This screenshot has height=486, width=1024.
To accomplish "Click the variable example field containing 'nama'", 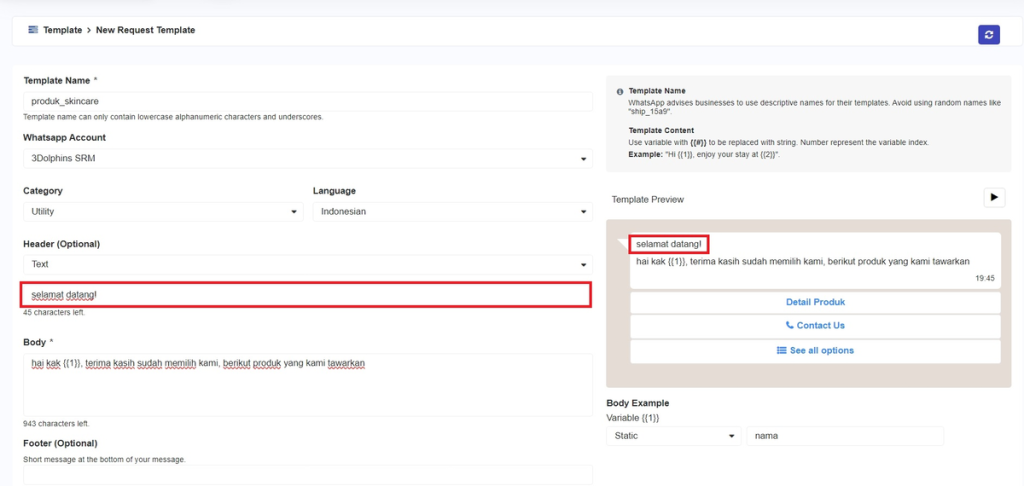I will 844,436.
